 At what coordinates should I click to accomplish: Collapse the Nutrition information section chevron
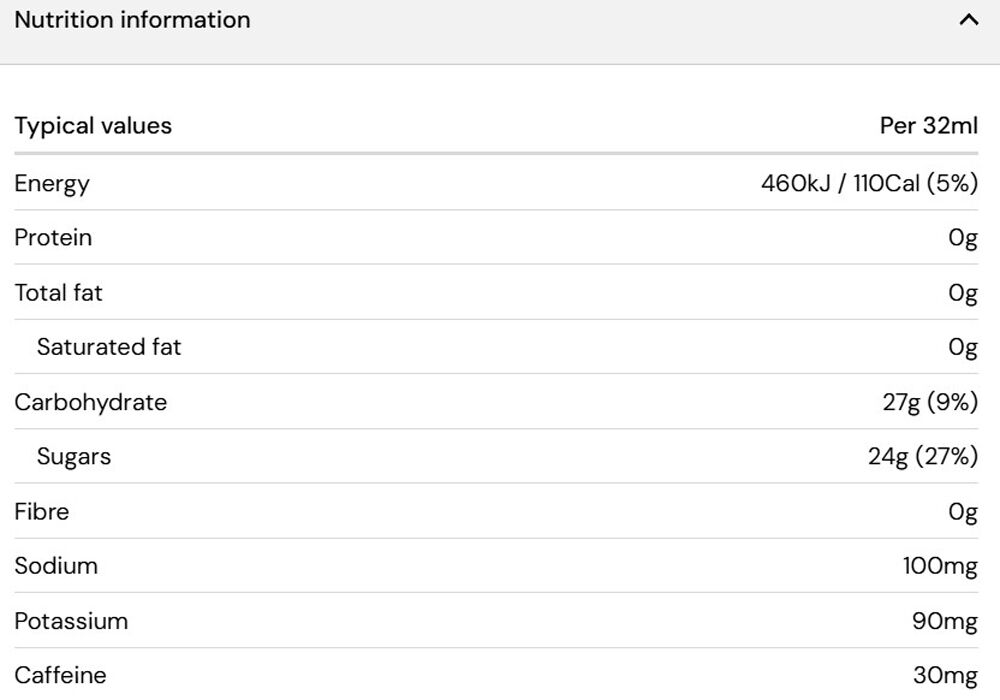[968, 20]
